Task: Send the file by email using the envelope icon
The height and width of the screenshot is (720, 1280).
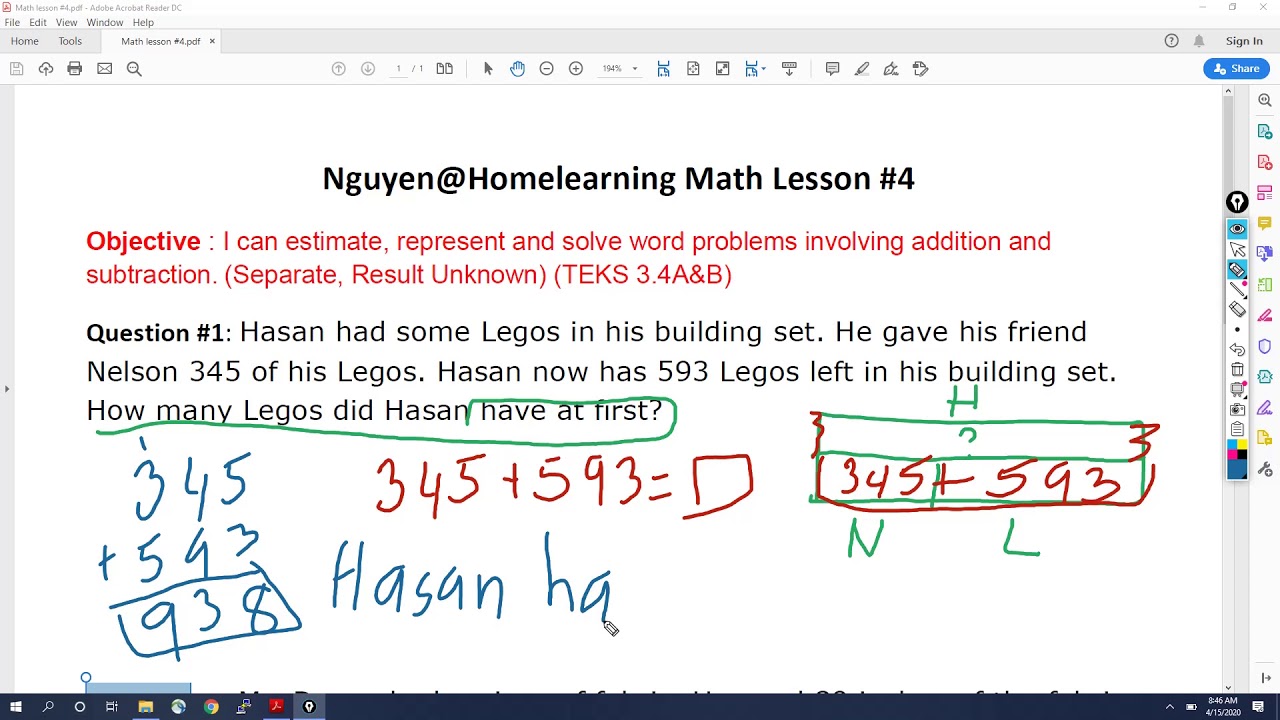Action: pyautogui.click(x=104, y=69)
